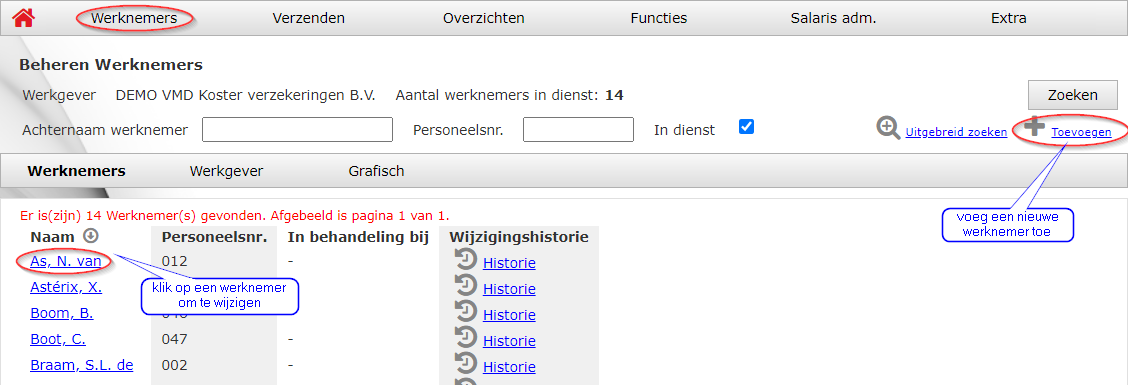Go to the red home icon

tap(24, 17)
